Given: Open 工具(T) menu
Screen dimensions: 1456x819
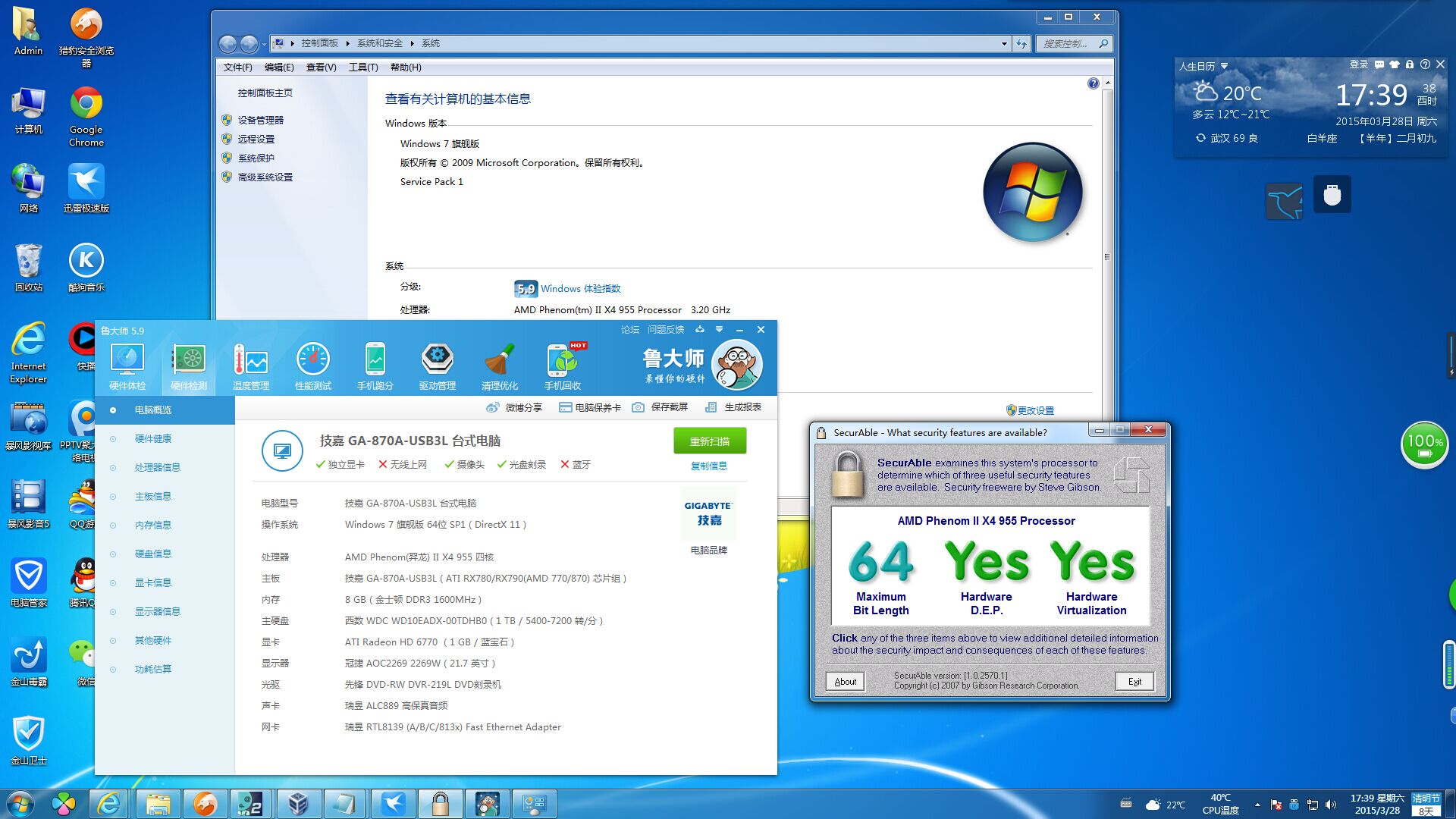Looking at the screenshot, I should tap(363, 67).
